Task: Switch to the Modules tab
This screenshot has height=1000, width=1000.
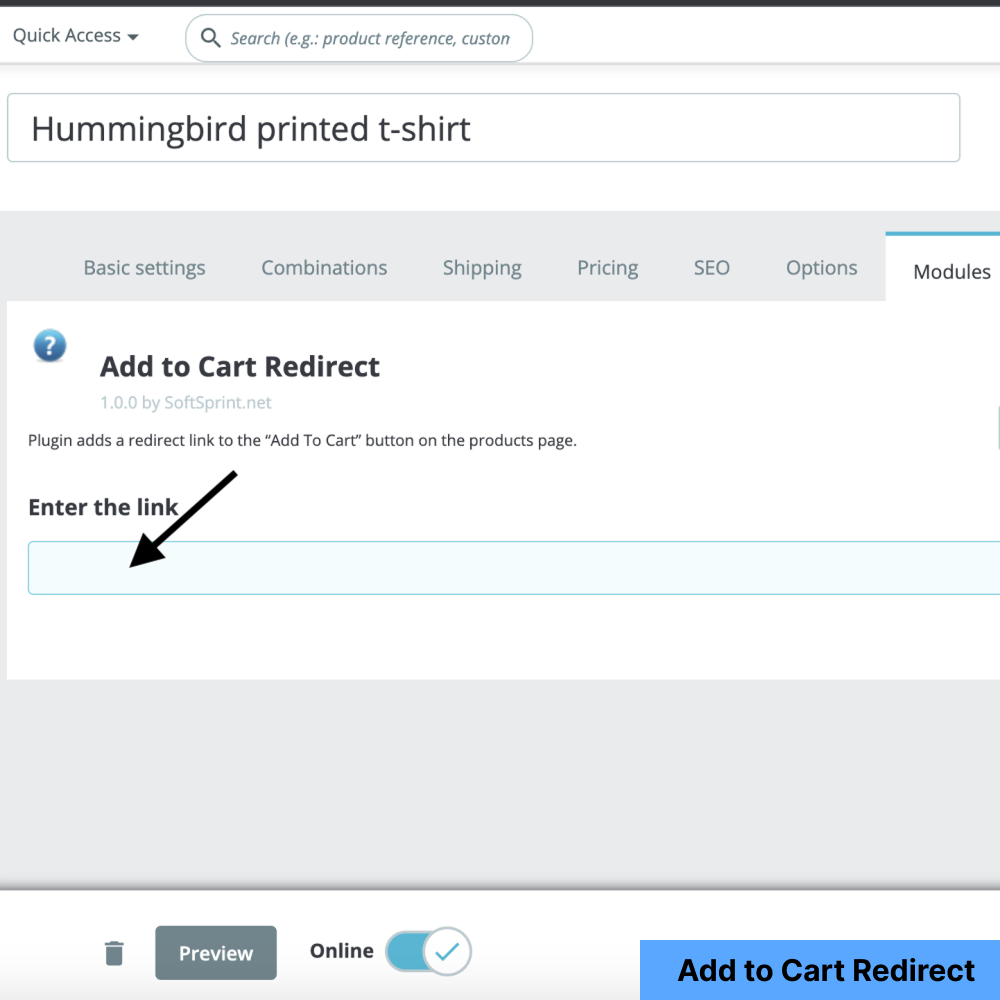Action: coord(951,271)
